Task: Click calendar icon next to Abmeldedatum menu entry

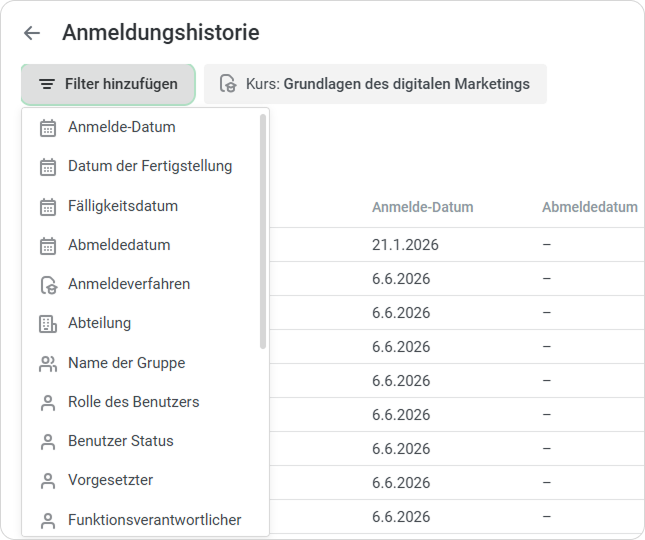Action: [48, 246]
